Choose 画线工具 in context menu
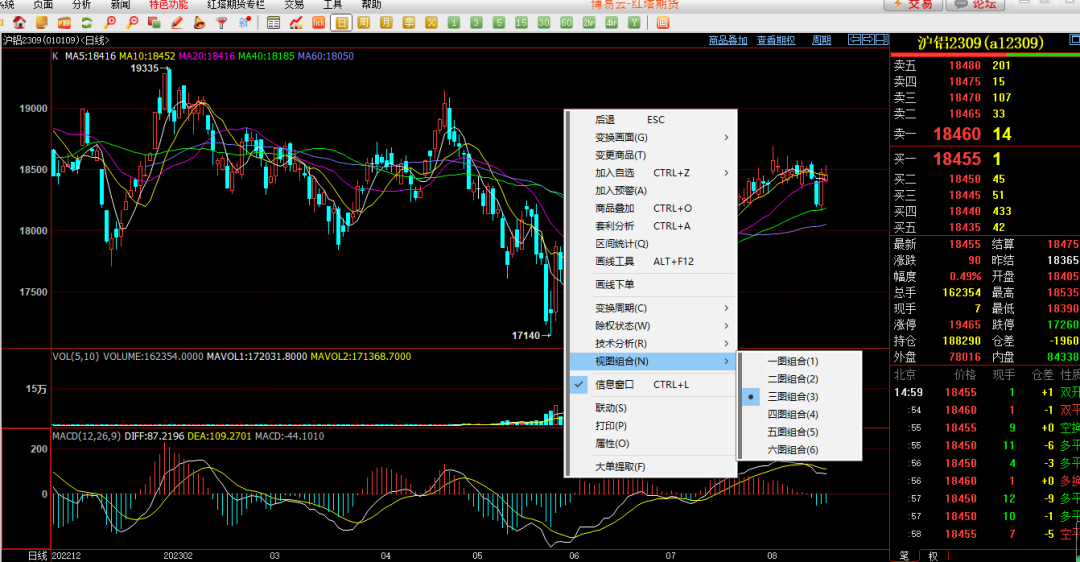 (x=651, y=262)
